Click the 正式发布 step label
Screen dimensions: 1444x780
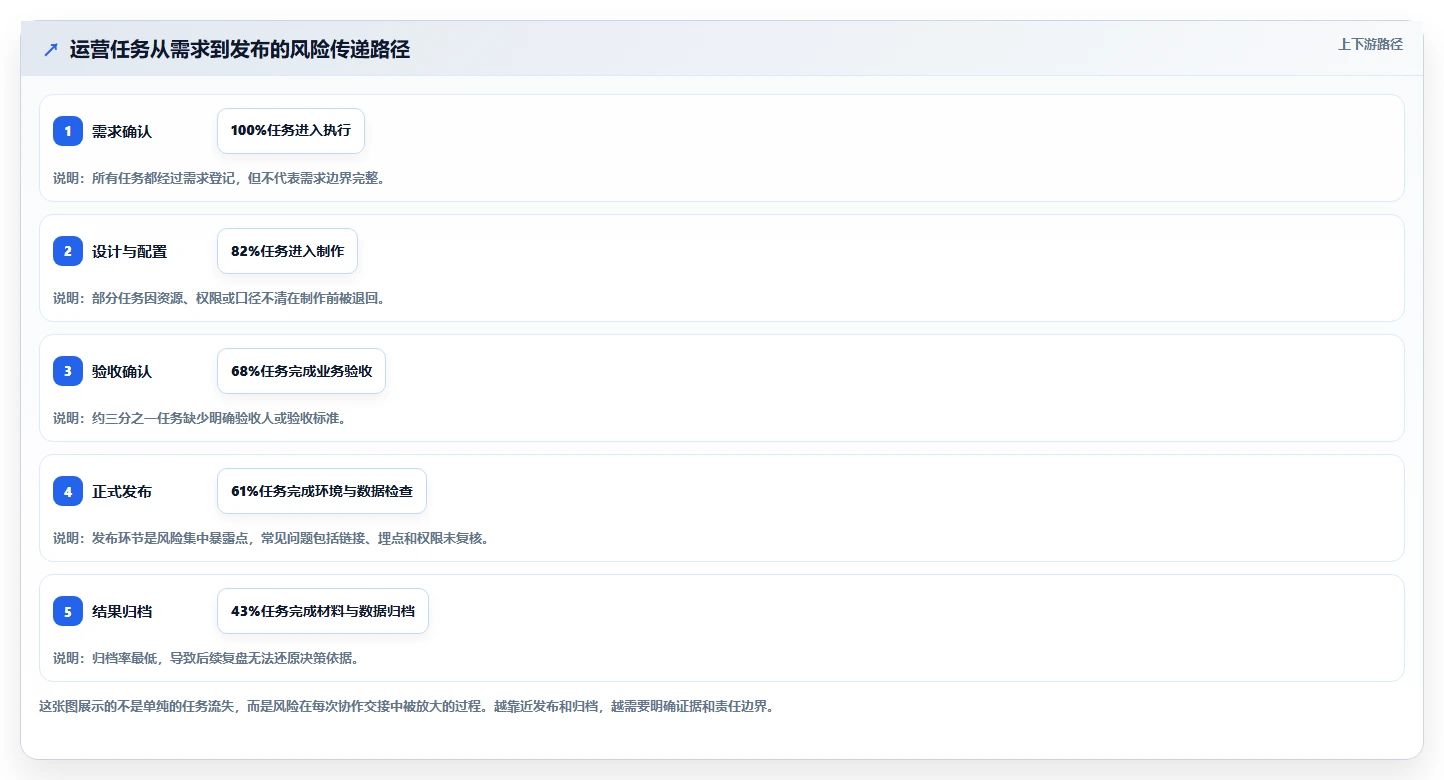122,491
